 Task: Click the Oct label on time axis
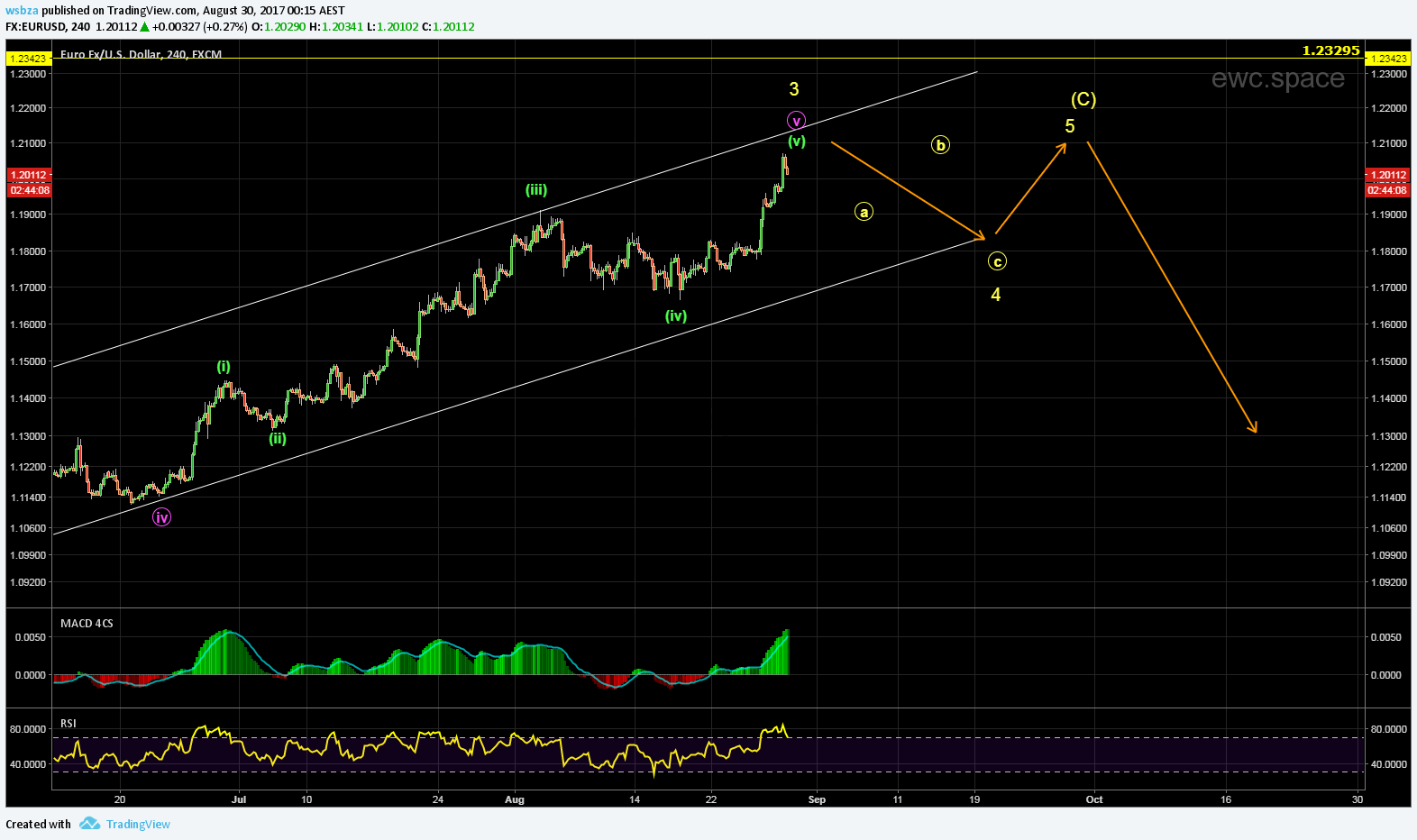pos(1093,799)
